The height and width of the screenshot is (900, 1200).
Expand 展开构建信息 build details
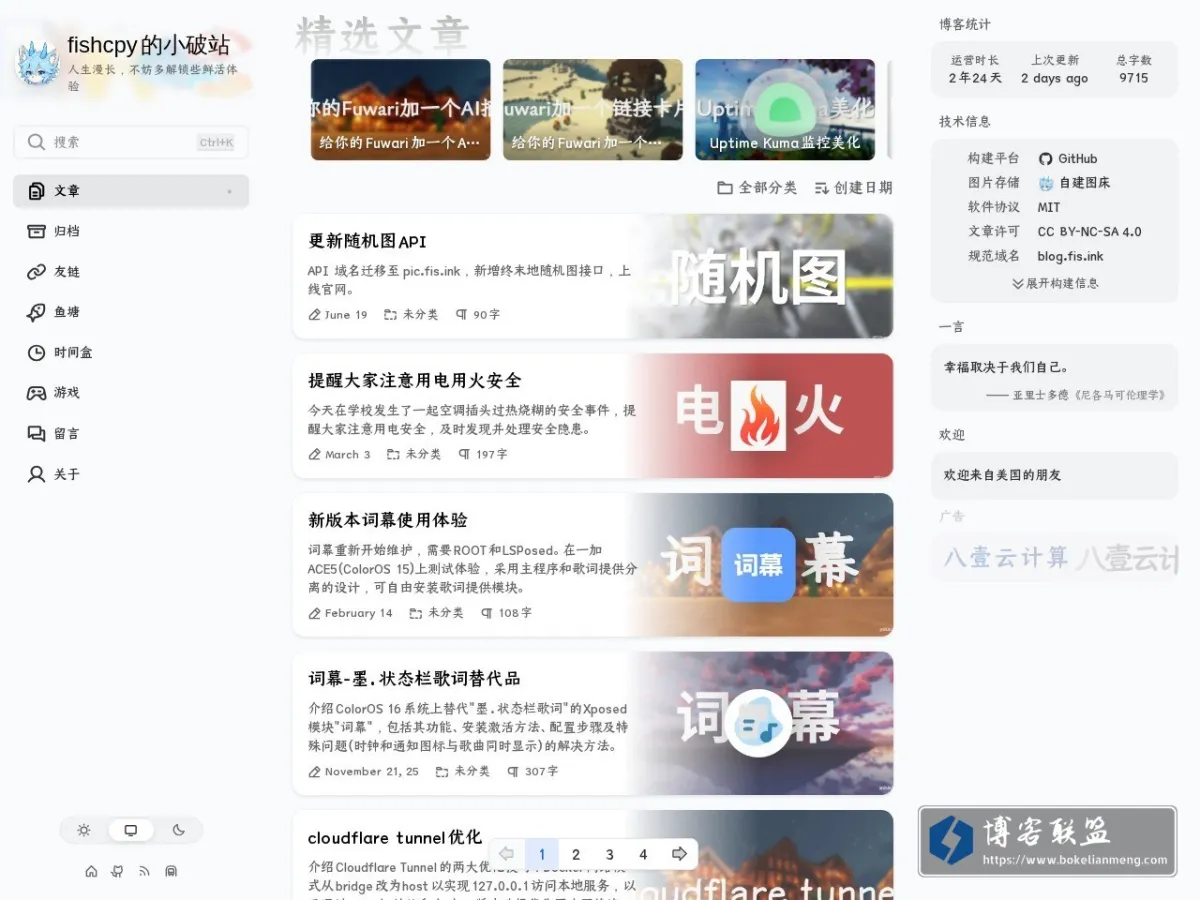1055,283
